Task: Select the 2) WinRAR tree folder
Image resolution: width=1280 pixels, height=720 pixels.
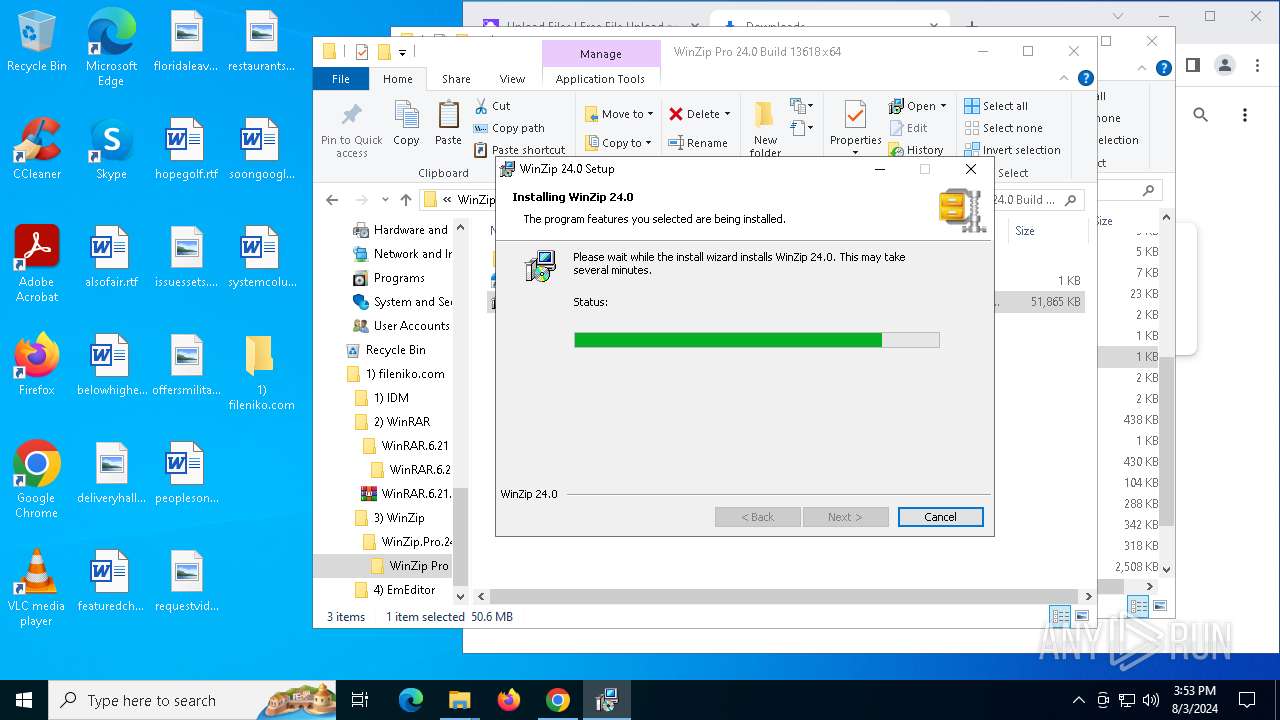Action: (x=392, y=422)
